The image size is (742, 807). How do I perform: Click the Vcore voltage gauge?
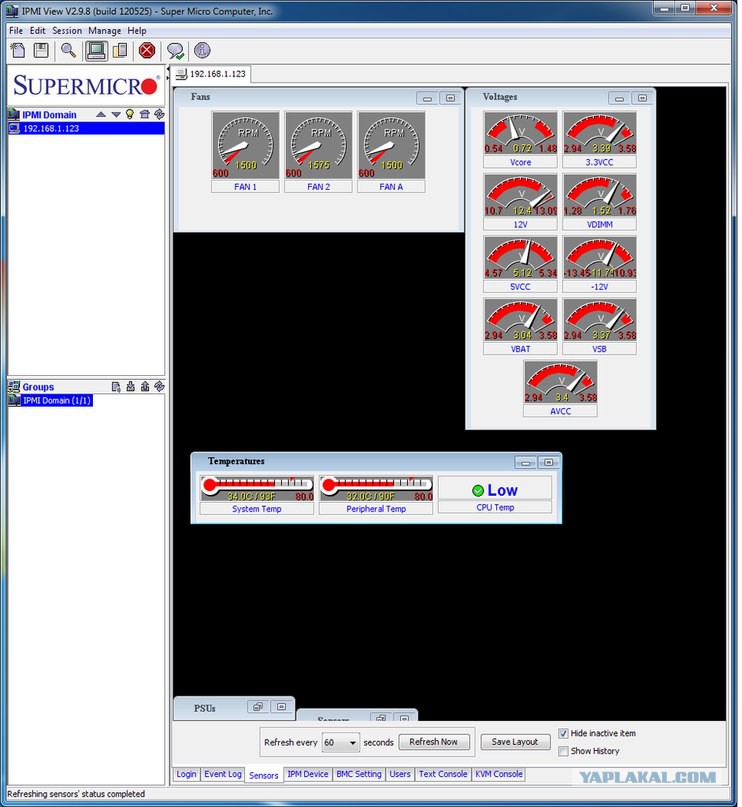(520, 133)
